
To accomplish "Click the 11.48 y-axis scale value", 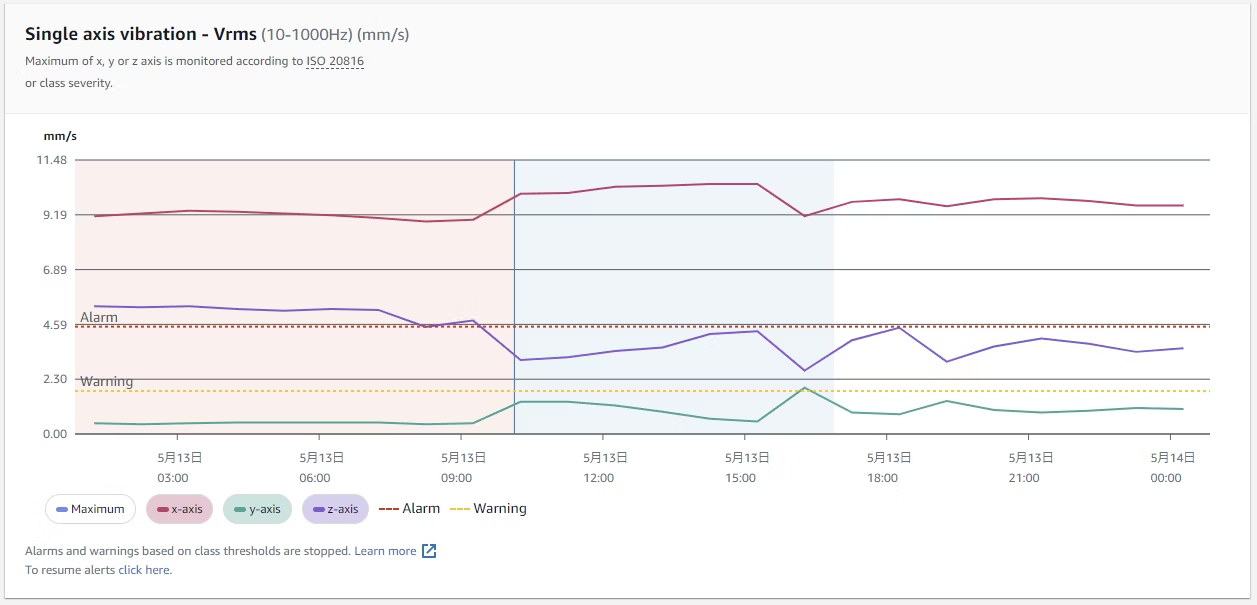I will (52, 160).
